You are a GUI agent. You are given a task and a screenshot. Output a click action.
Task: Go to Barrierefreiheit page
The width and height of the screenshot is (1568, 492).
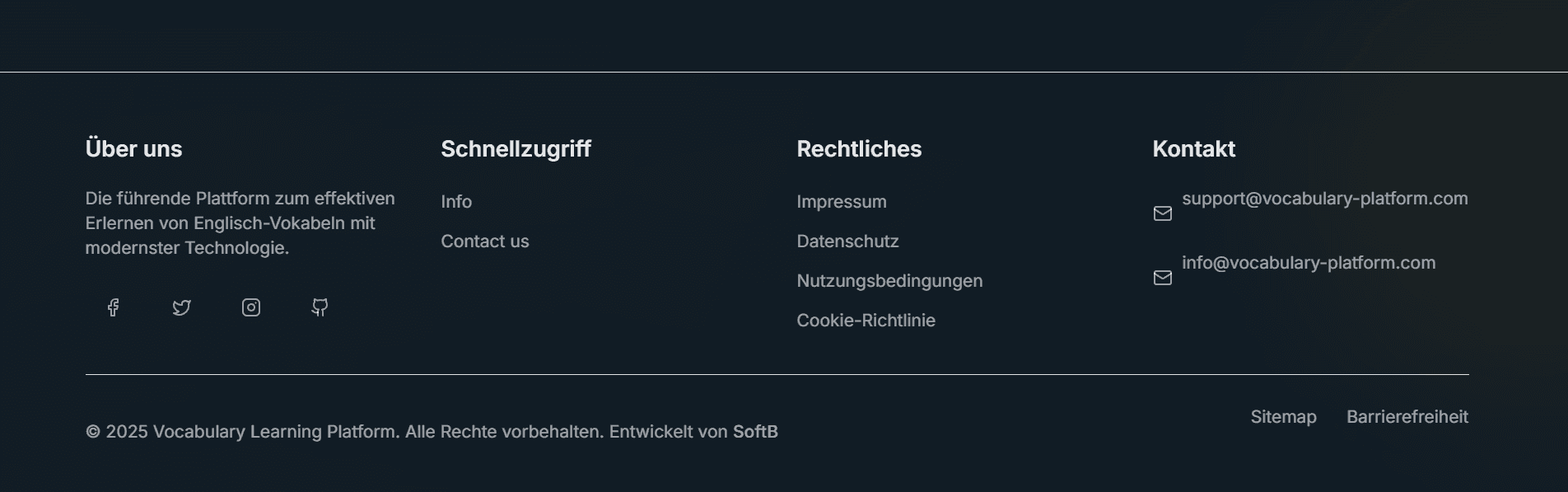click(x=1407, y=417)
